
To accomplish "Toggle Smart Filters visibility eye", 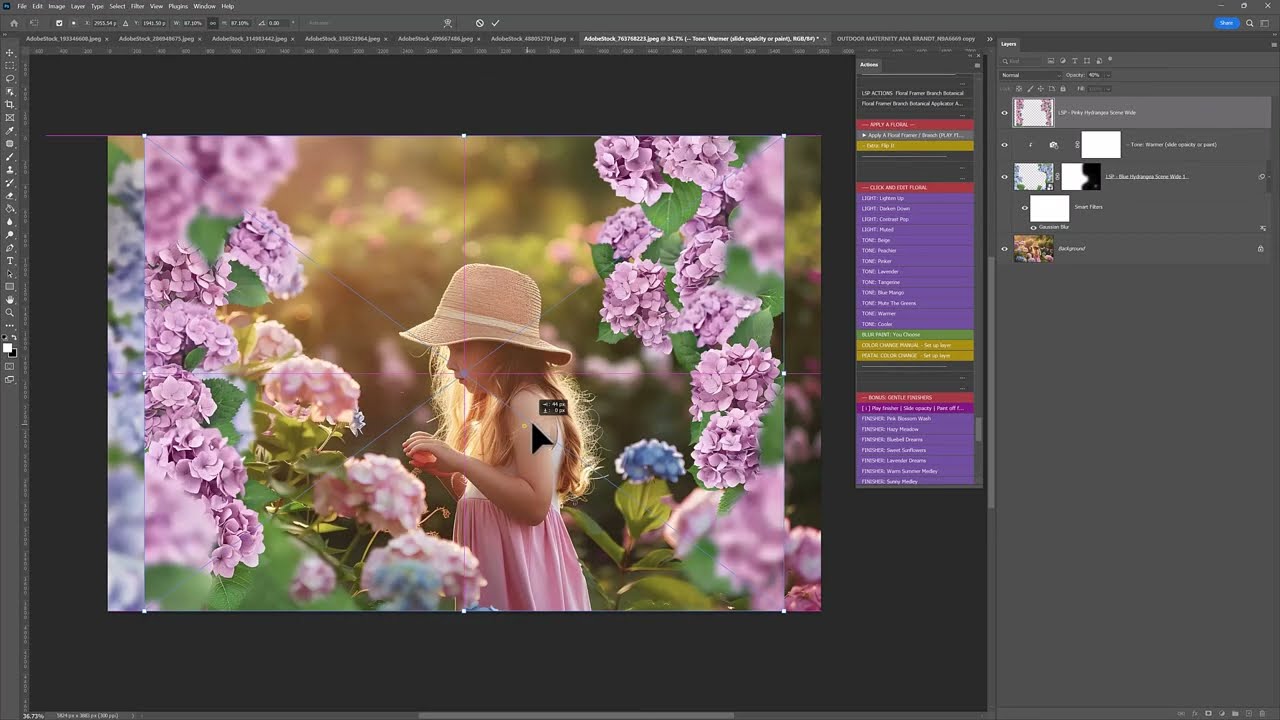I will (1024, 208).
